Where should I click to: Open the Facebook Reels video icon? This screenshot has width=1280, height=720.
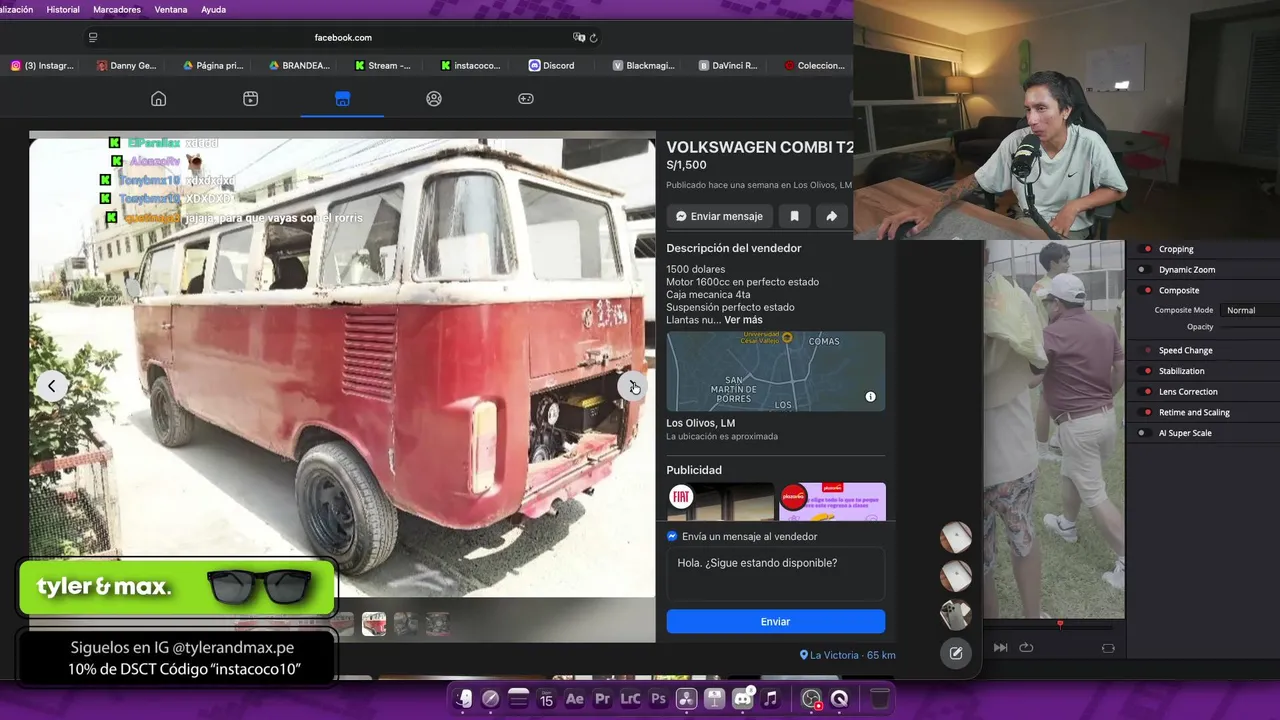[x=250, y=99]
